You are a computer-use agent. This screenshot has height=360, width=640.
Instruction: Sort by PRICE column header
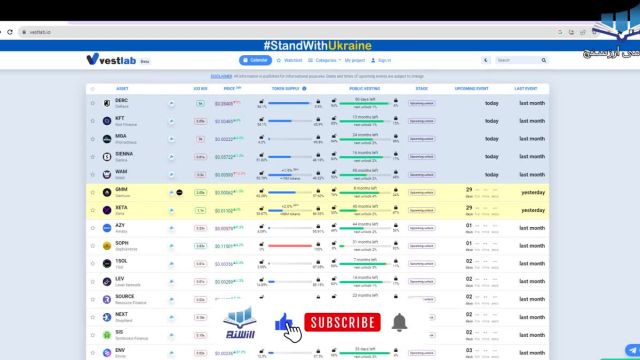point(231,89)
